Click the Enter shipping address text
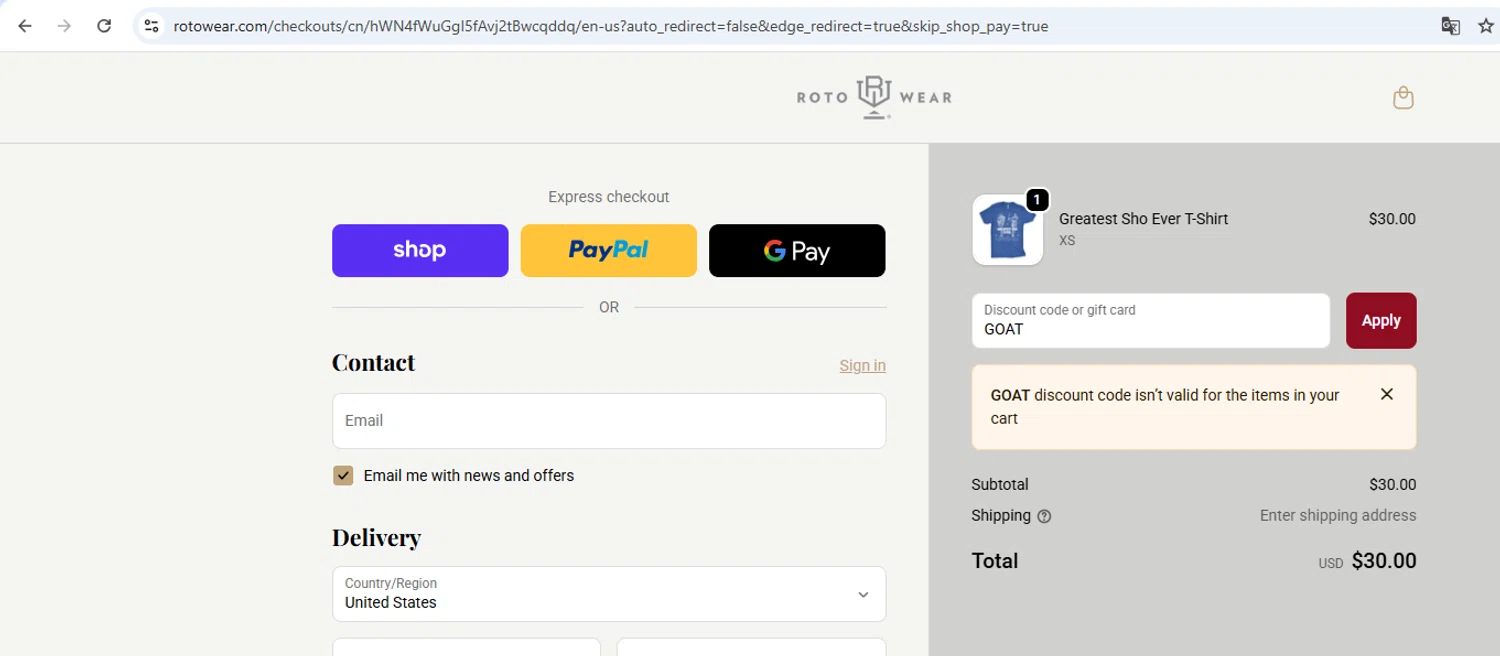1500x656 pixels. coord(1338,516)
